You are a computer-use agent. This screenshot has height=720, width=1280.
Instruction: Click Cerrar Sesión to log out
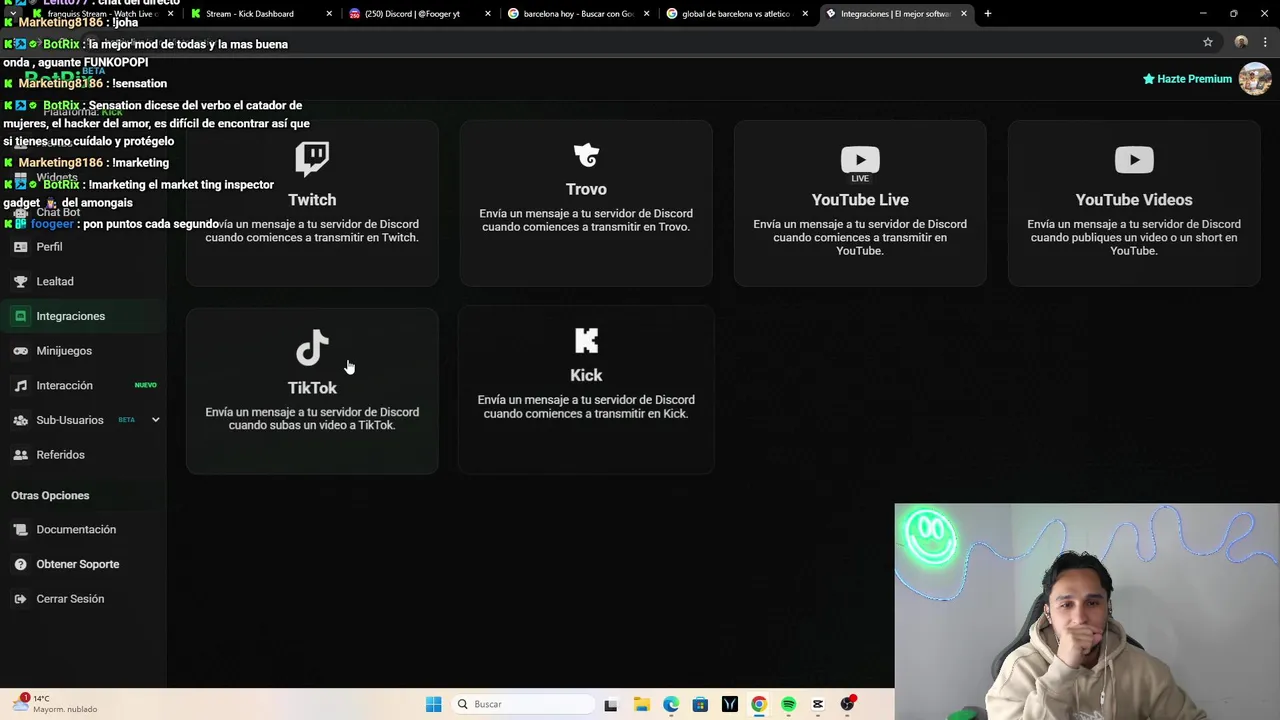[70, 599]
